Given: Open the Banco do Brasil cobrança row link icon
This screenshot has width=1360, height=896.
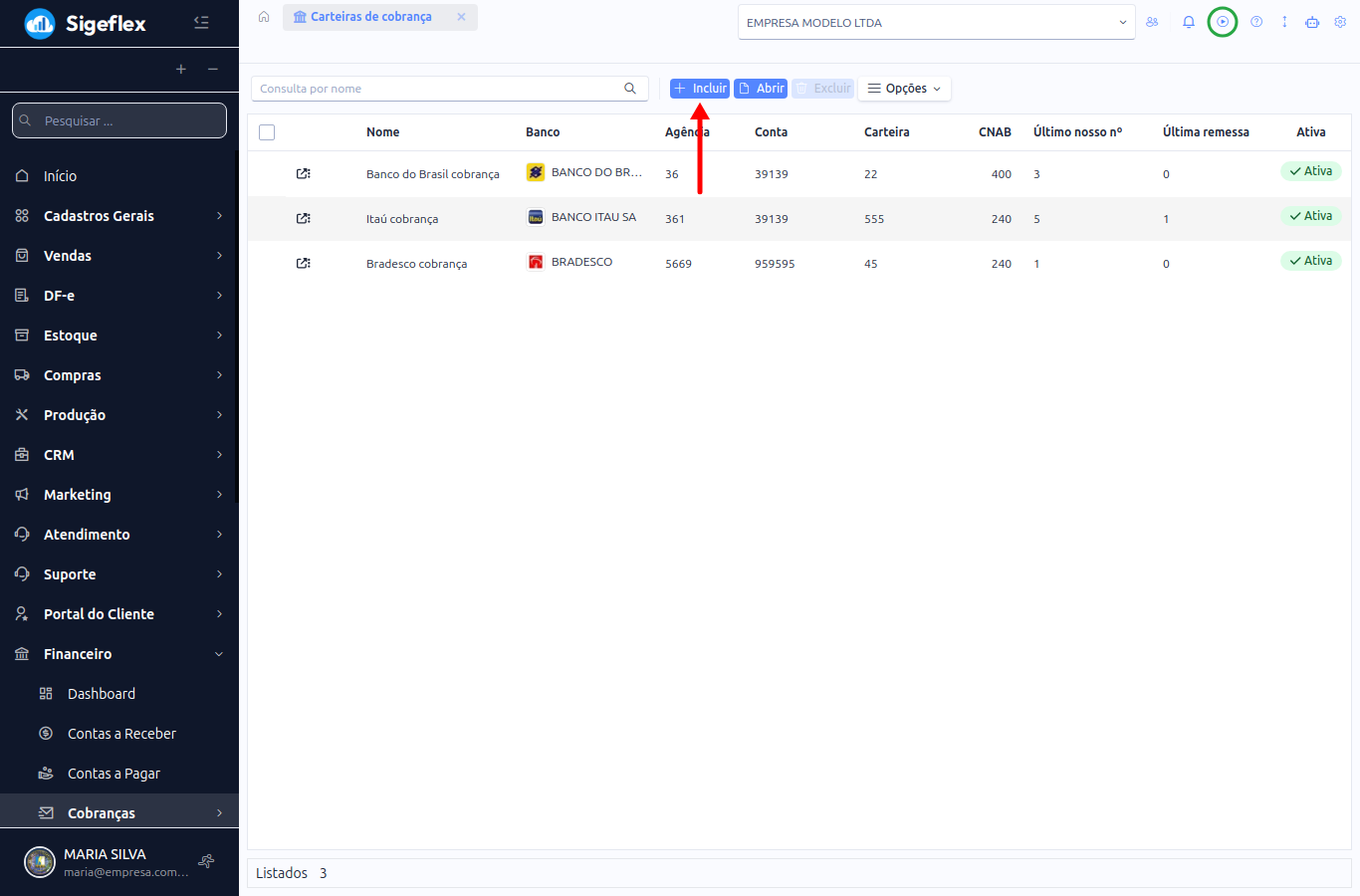Looking at the screenshot, I should [x=304, y=173].
